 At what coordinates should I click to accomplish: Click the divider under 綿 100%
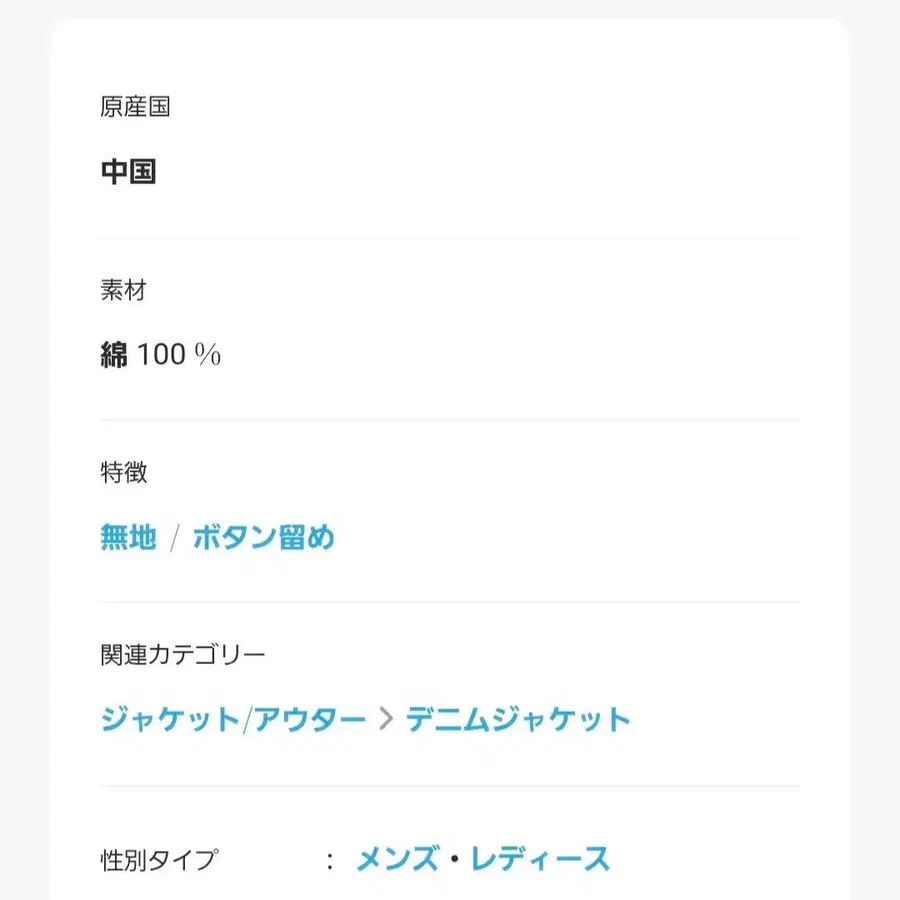448,420
